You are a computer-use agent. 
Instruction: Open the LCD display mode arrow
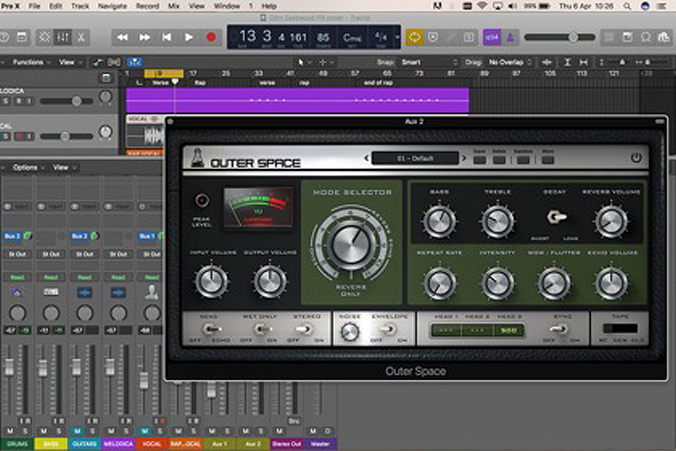coord(397,38)
